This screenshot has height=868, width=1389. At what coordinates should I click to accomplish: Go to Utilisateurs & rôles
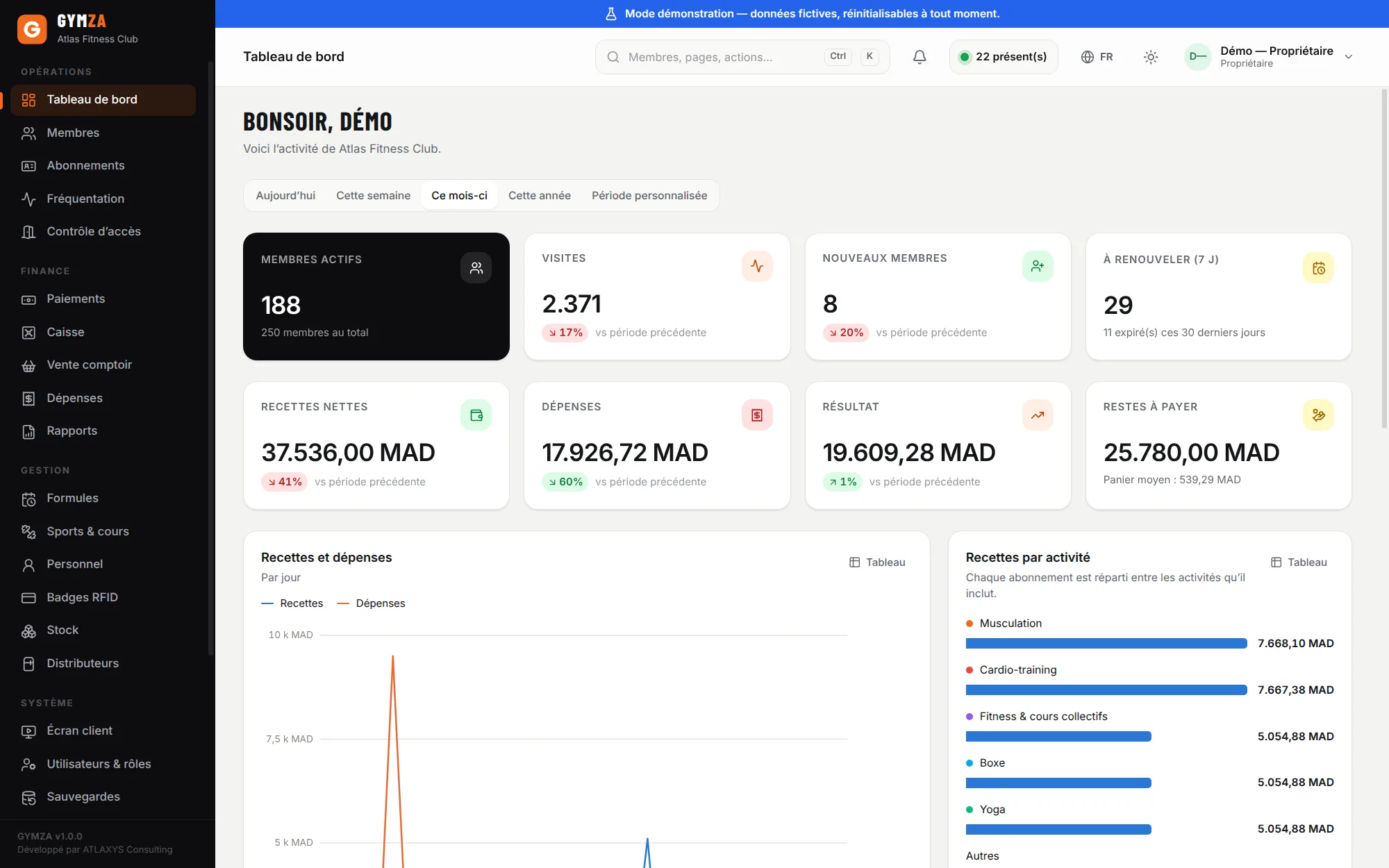click(103, 764)
